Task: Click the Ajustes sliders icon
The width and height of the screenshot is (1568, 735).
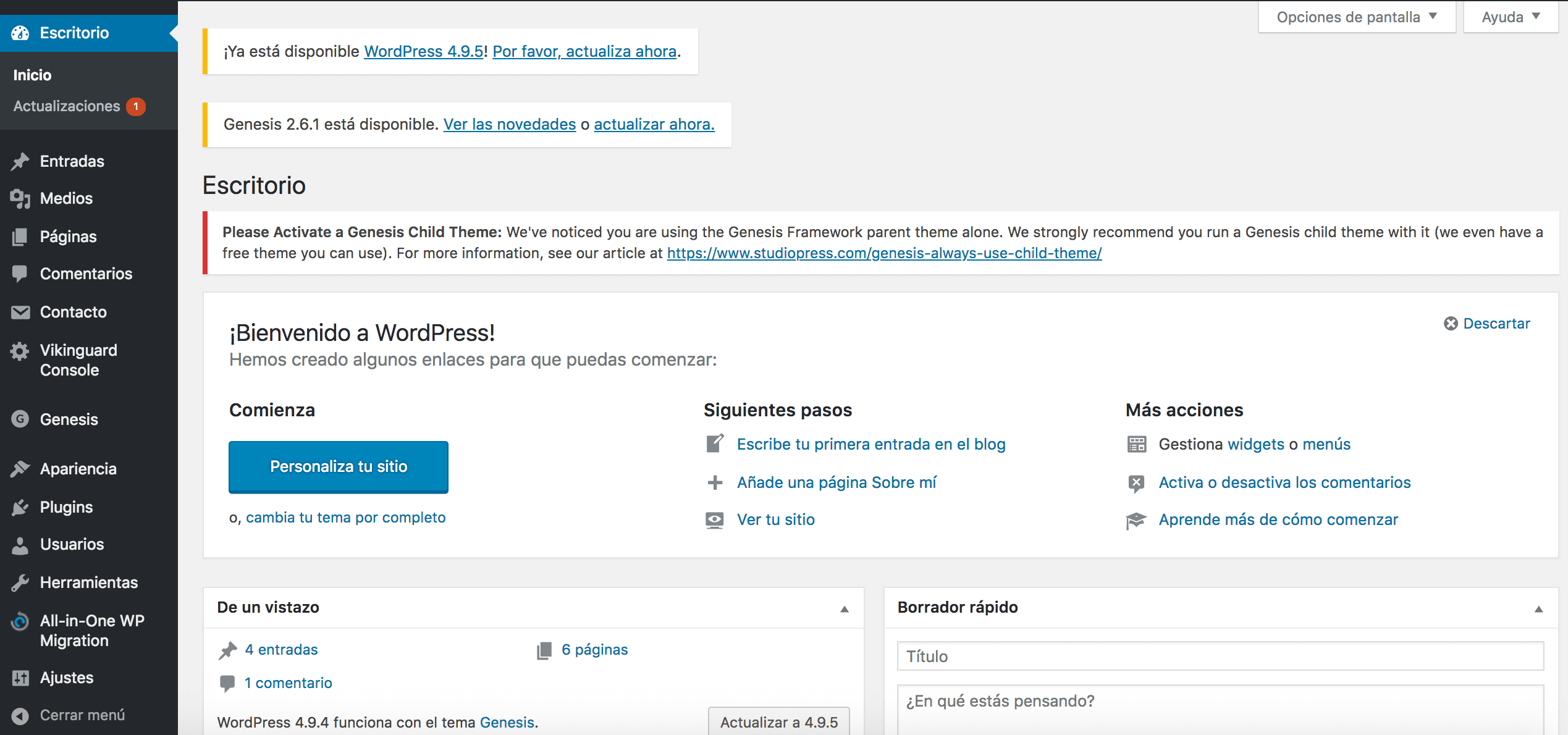Action: [20, 678]
